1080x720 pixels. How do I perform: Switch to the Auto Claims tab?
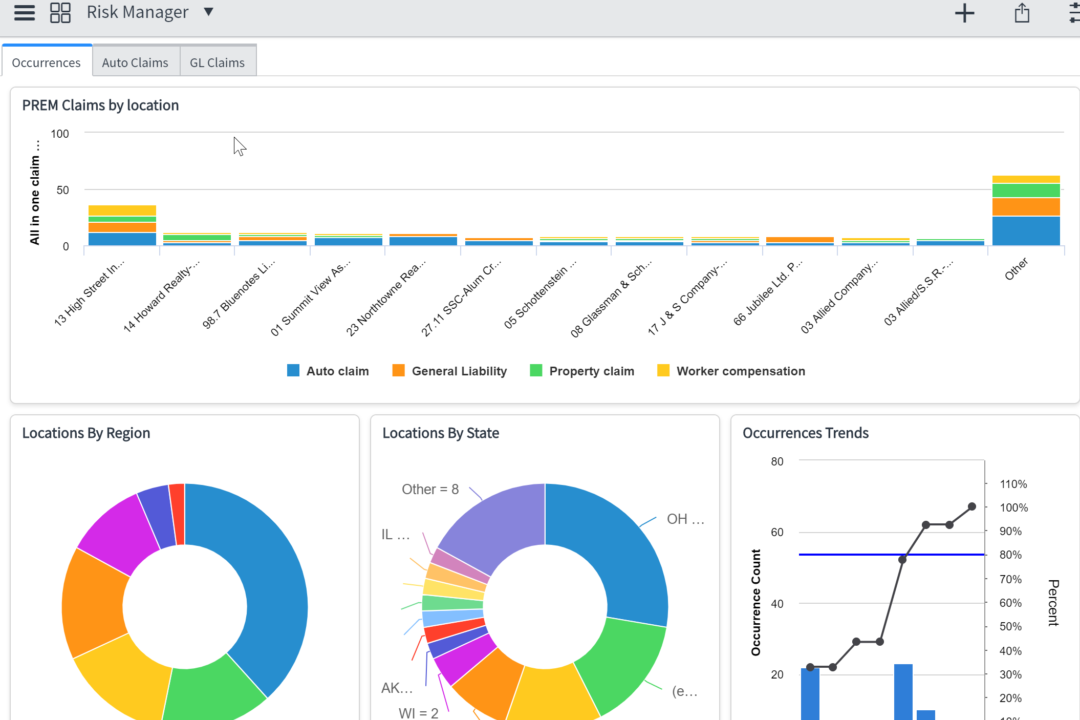(x=135, y=61)
